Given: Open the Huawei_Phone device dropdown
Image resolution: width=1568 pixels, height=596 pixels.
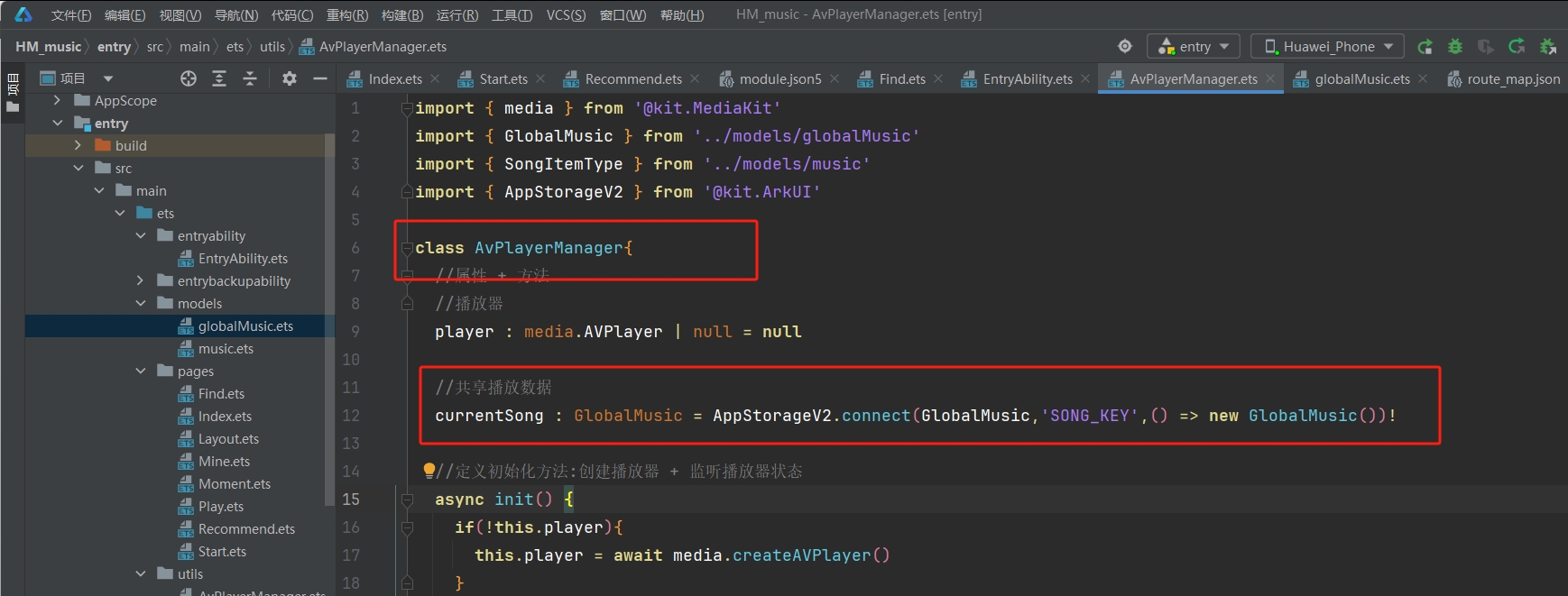Looking at the screenshot, I should tap(1327, 47).
